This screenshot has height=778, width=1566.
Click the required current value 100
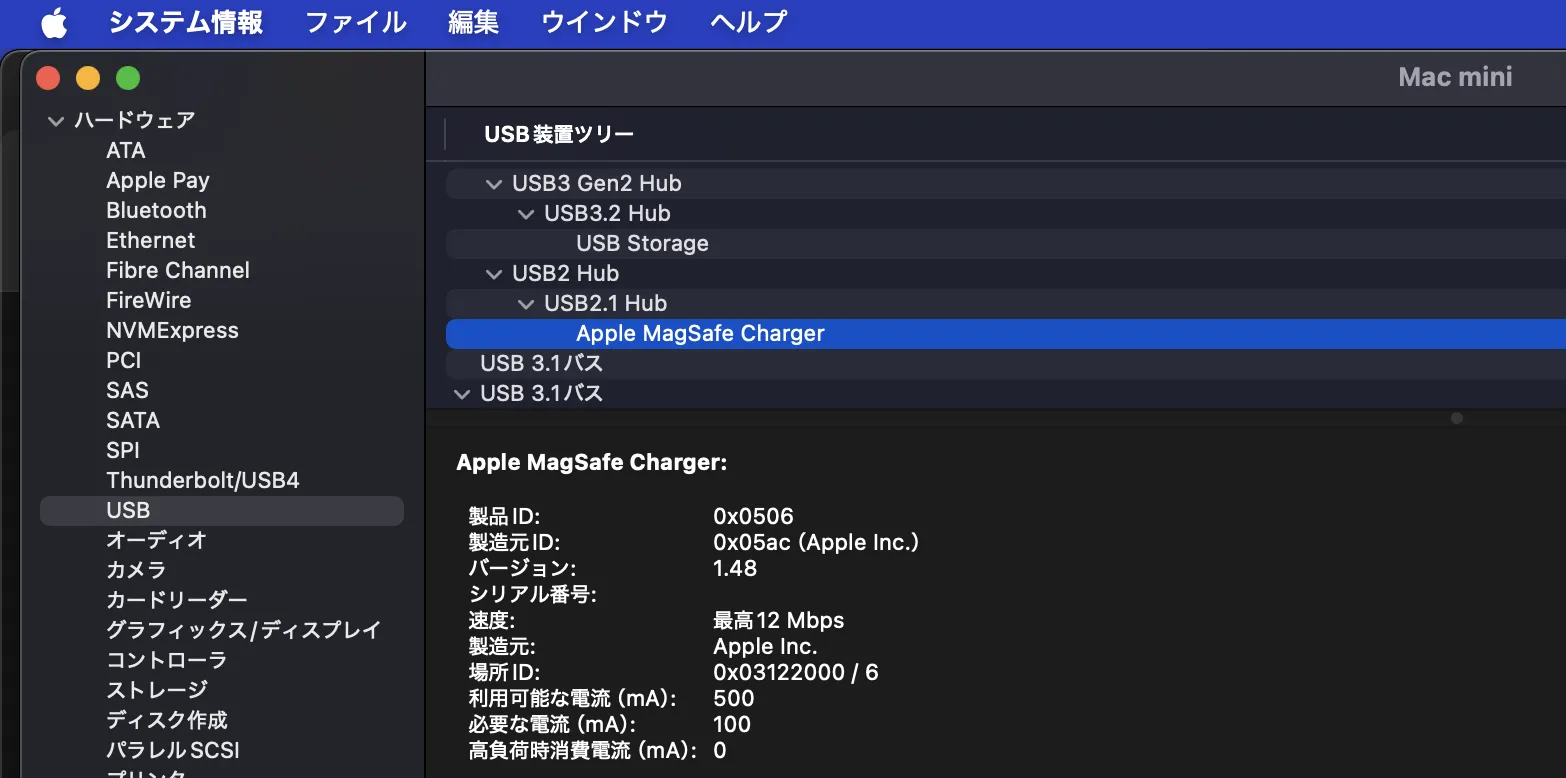732,725
